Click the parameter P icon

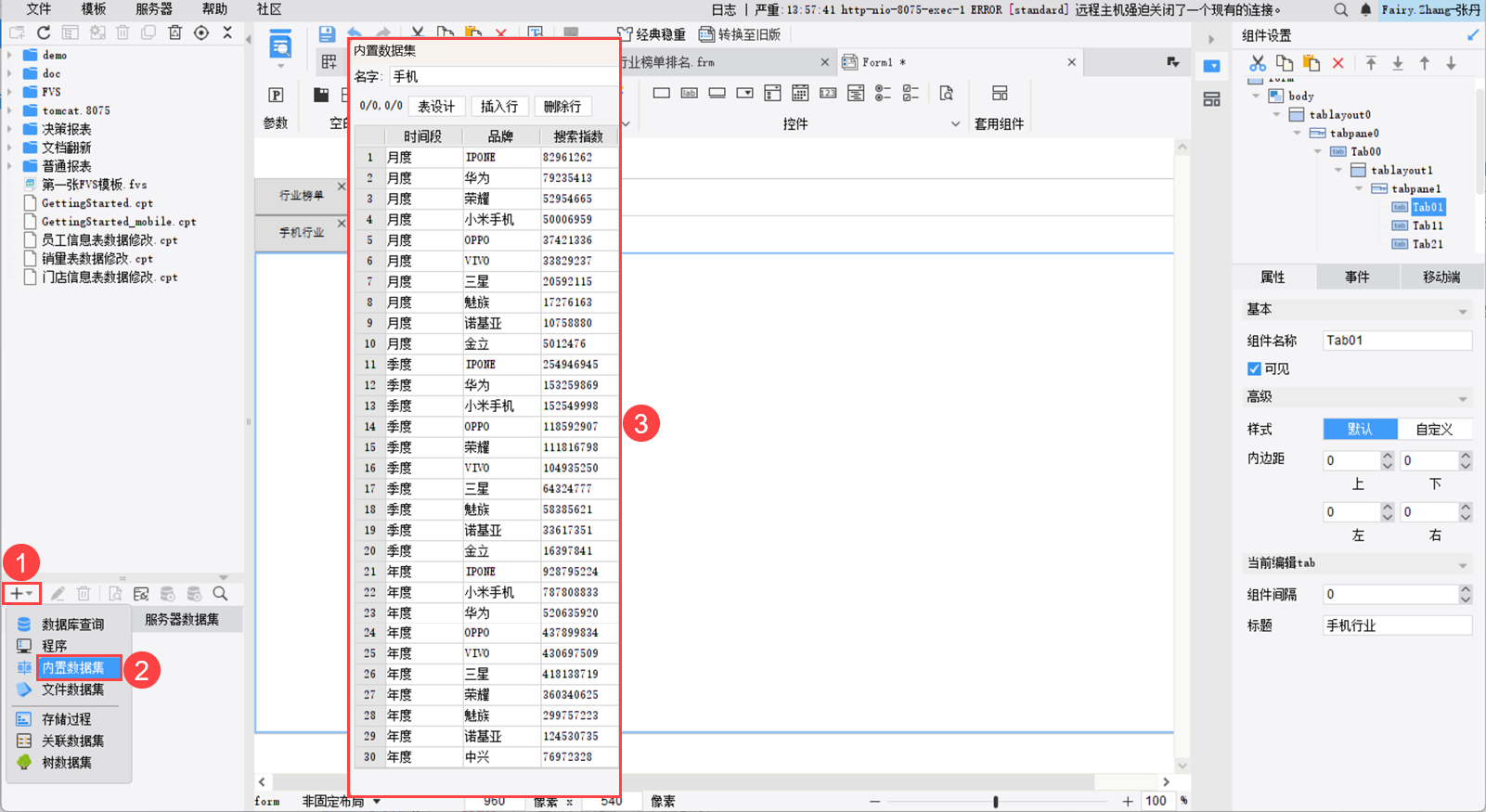coord(276,95)
